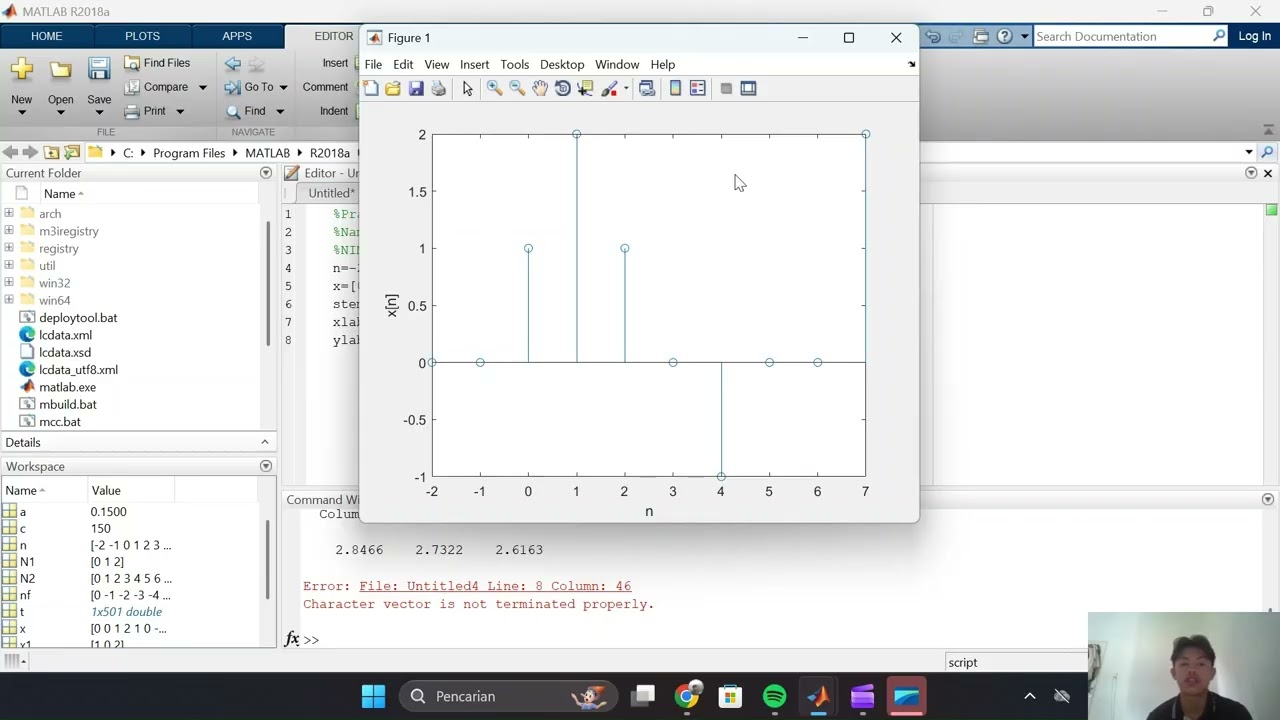Expand the win64 folder
Viewport: 1280px width, 720px height.
(x=9, y=300)
